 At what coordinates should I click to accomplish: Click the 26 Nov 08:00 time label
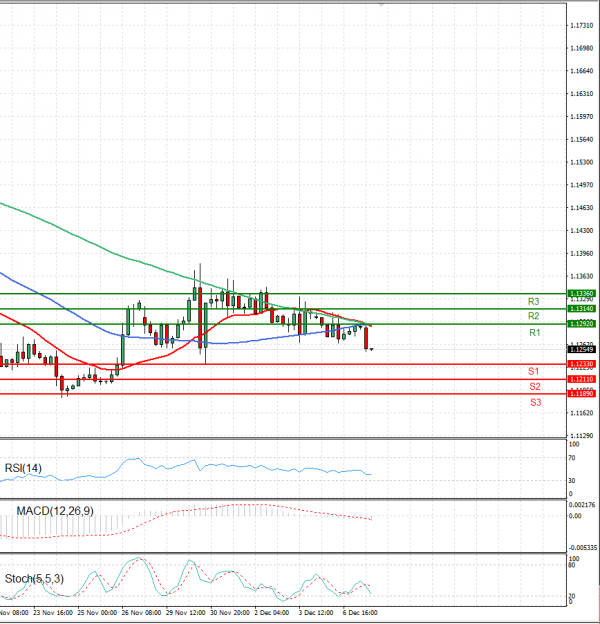pos(141,612)
